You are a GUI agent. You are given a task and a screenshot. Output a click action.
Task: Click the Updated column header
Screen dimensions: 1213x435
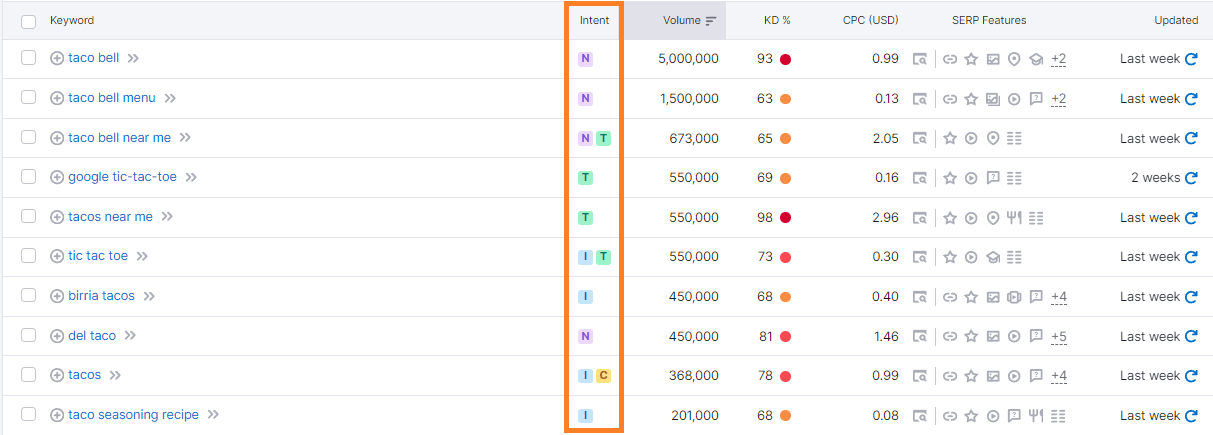coord(1176,20)
